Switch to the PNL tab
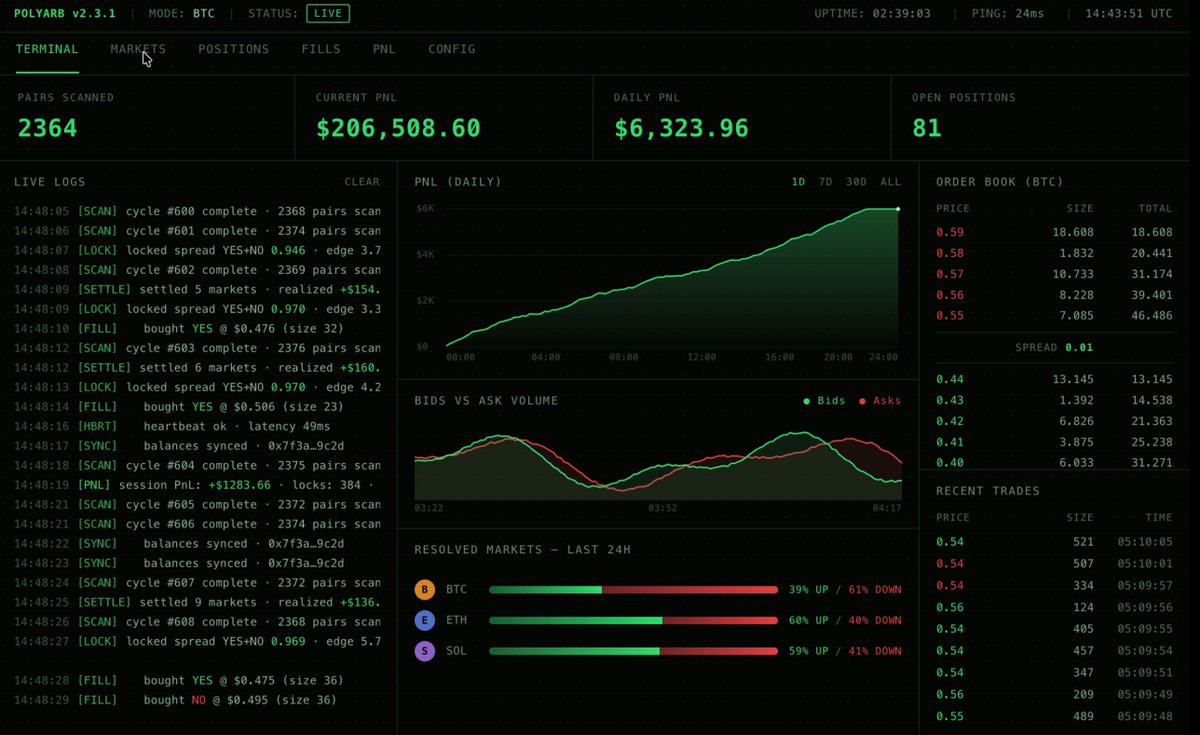This screenshot has width=1200, height=735. [x=384, y=49]
